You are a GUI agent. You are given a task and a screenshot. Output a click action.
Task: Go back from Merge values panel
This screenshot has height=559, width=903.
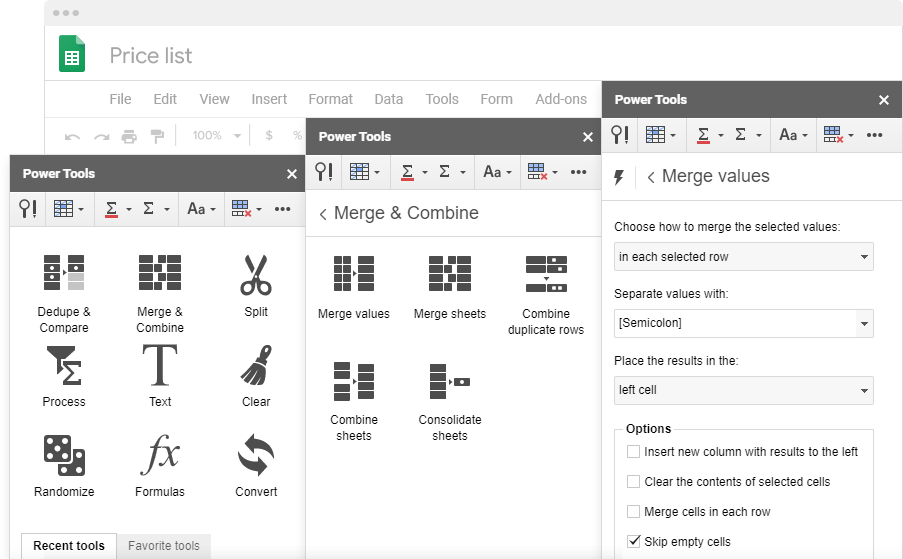tap(651, 177)
